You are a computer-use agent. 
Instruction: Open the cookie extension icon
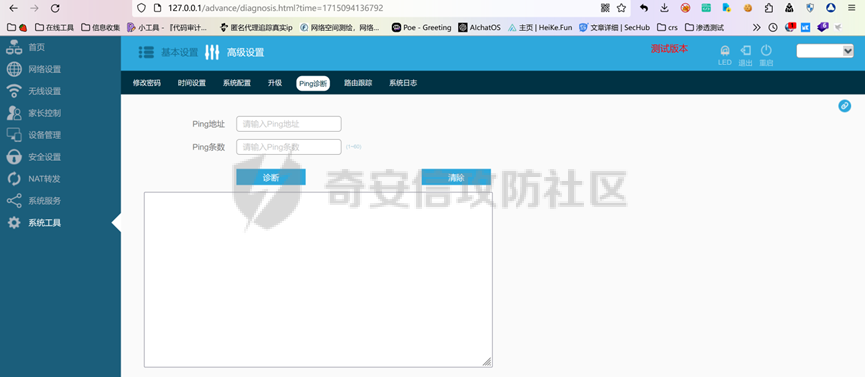[747, 8]
